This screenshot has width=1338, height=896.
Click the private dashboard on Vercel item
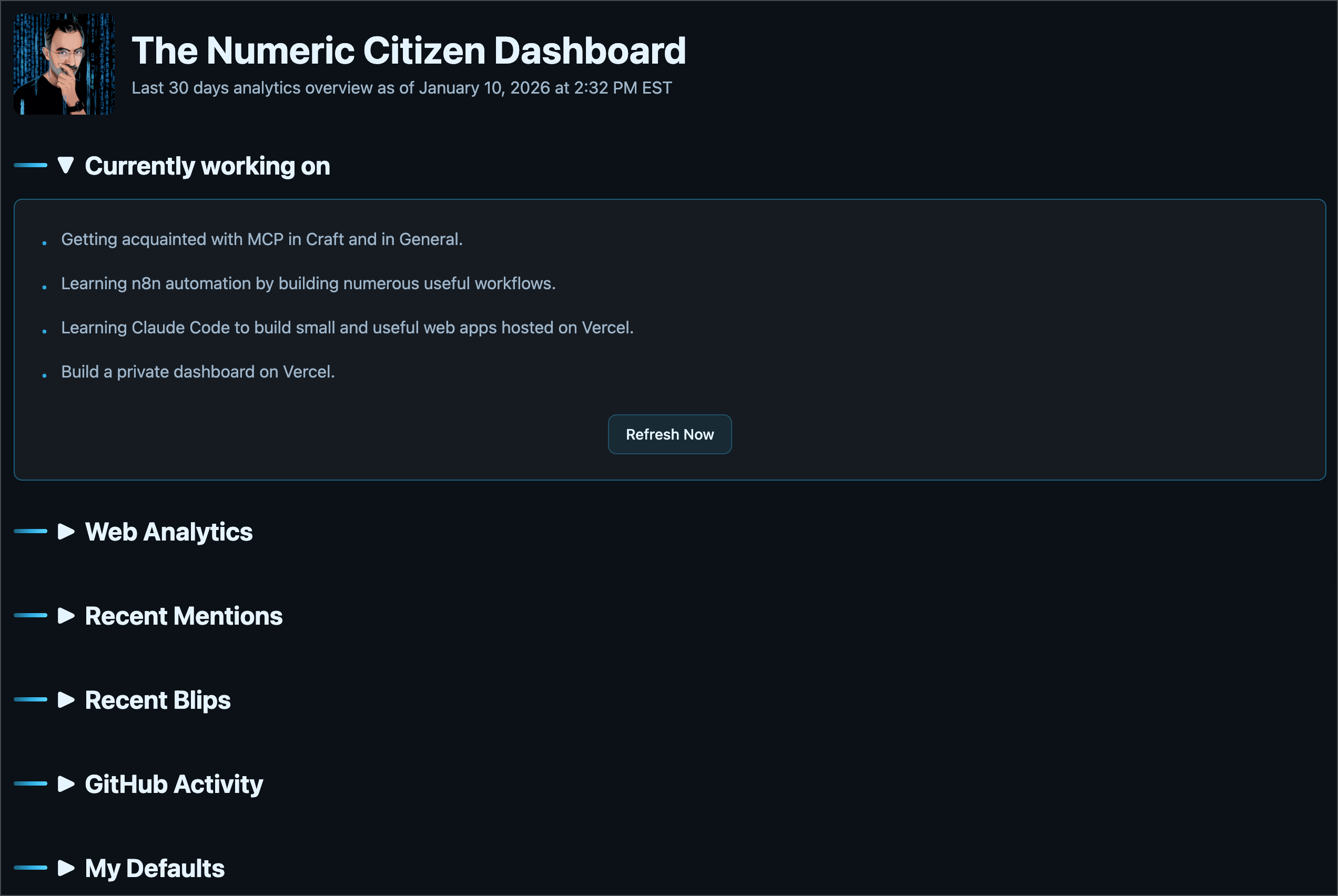pos(198,371)
